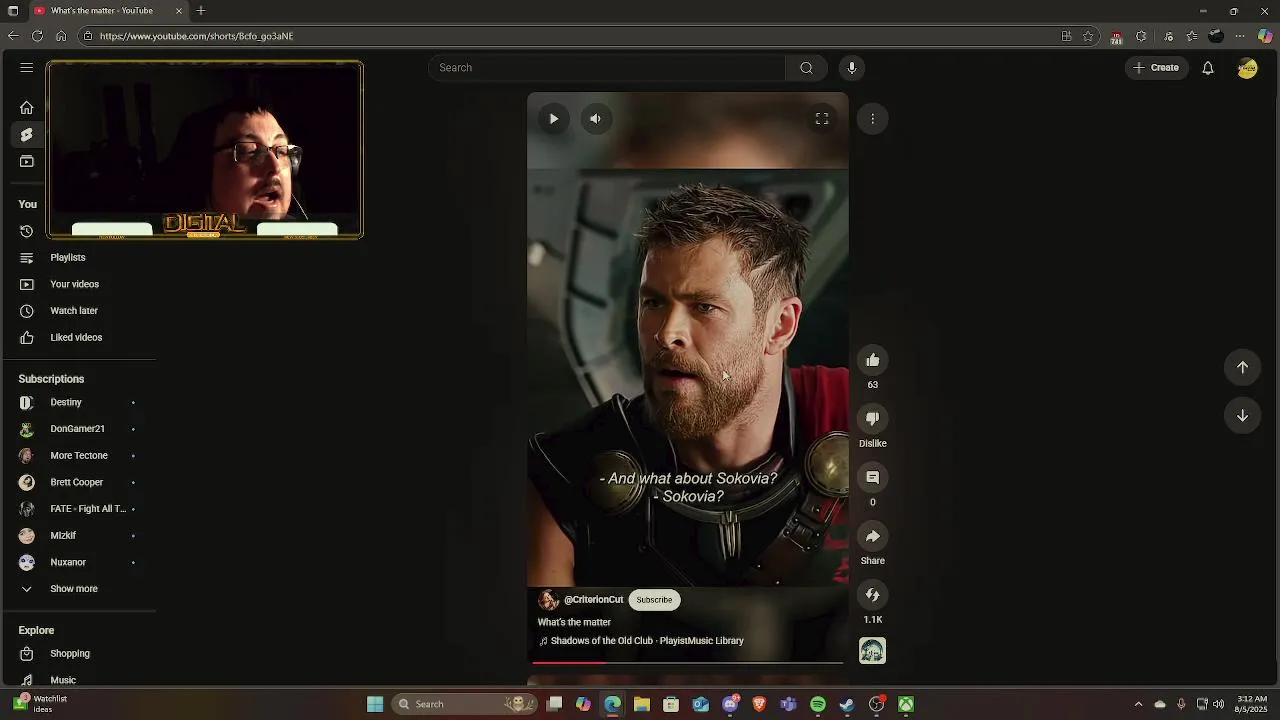Add this page to favorites star
This screenshot has height=720, width=1280.
click(x=1088, y=36)
